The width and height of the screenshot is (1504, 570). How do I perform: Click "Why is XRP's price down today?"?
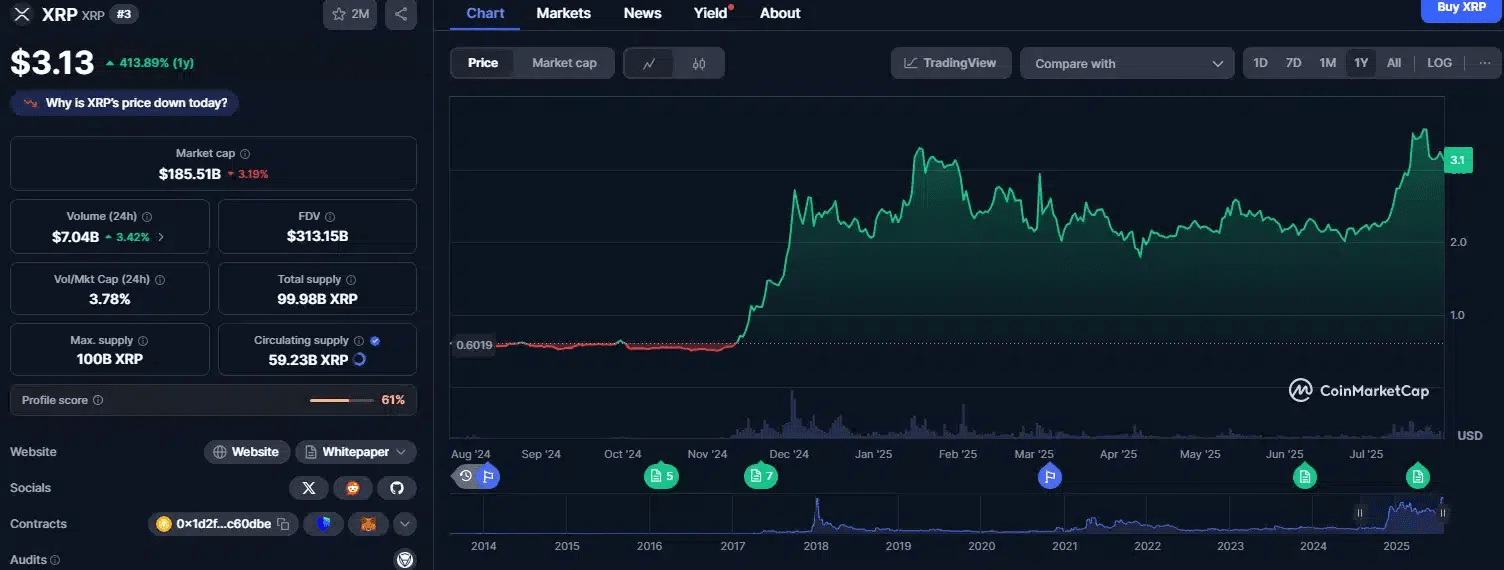126,103
